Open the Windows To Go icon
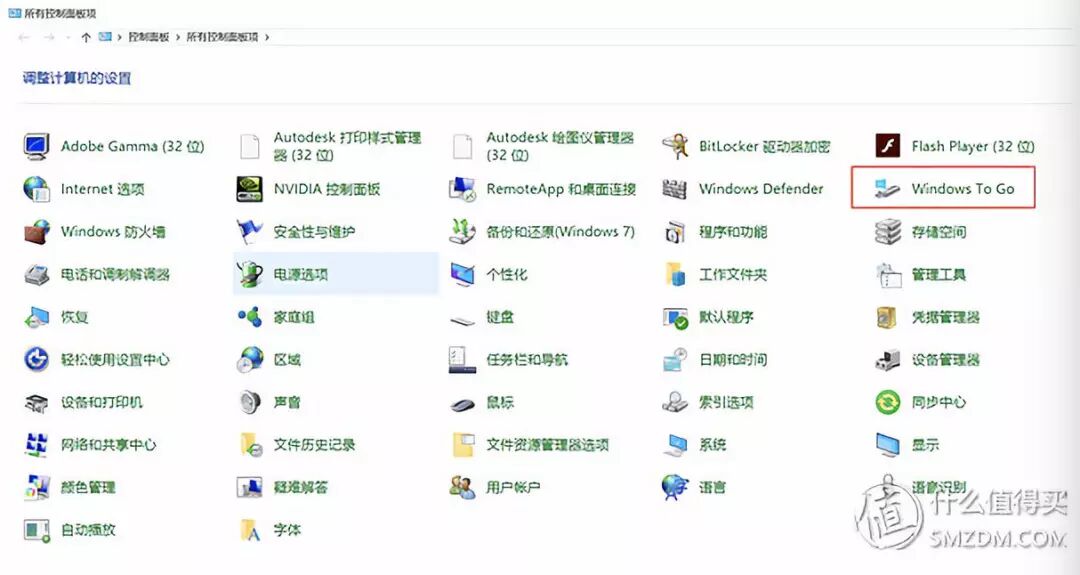The height and width of the screenshot is (575, 1080). click(888, 189)
